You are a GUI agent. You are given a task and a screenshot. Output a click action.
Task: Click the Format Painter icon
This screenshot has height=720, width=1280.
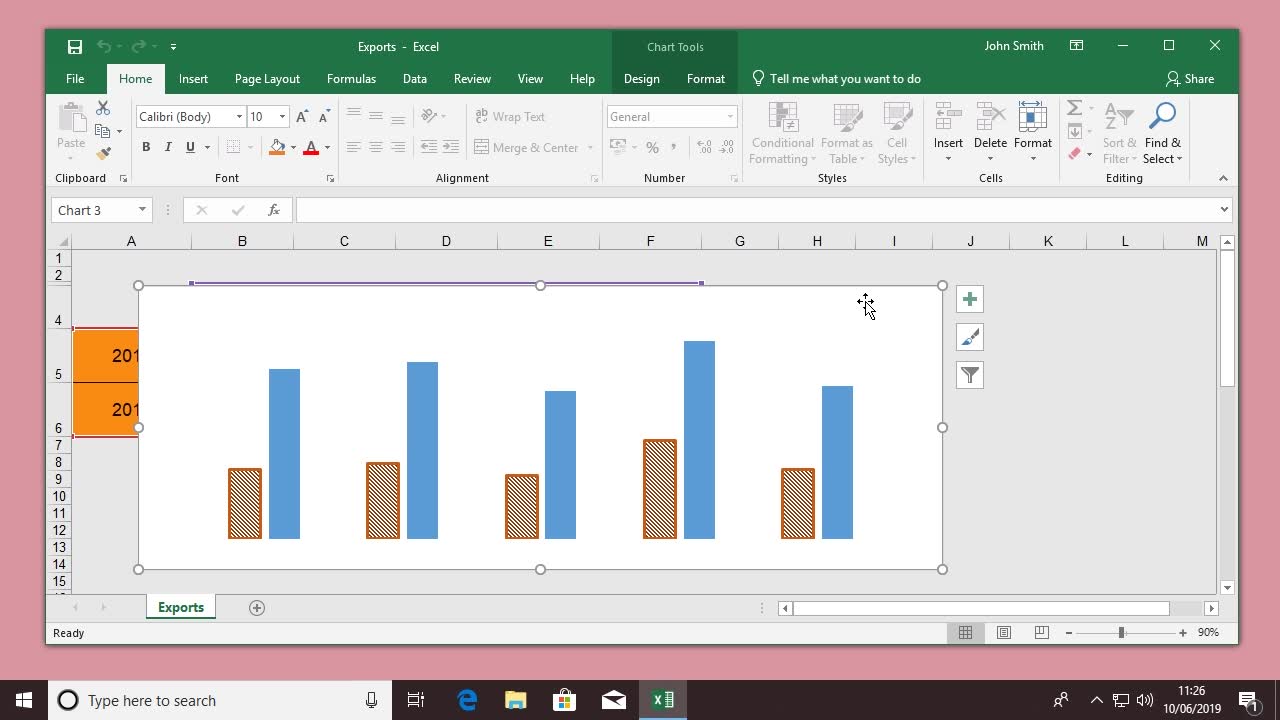103,153
